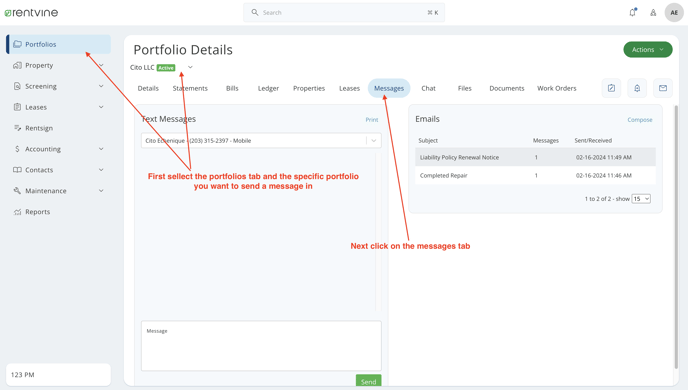Image resolution: width=688 pixels, height=390 pixels.
Task: Click the Leases clipboard icon
Action: [17, 107]
